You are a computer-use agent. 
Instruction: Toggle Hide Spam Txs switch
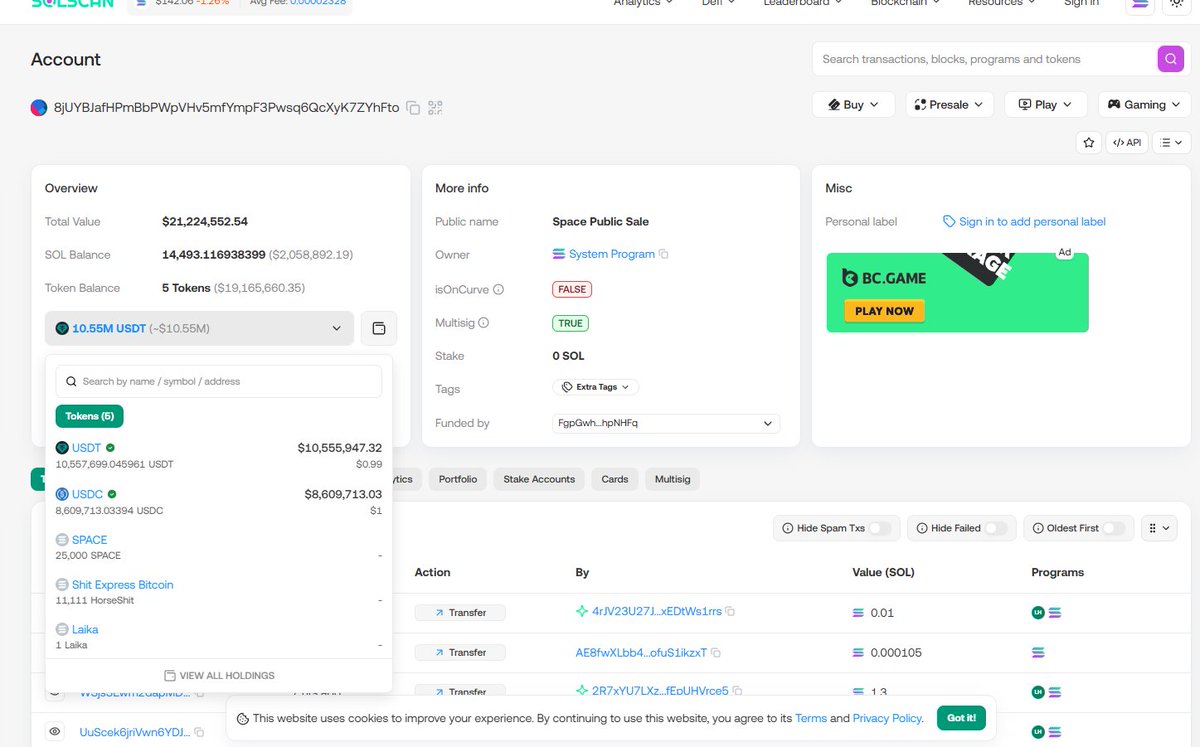pos(880,528)
